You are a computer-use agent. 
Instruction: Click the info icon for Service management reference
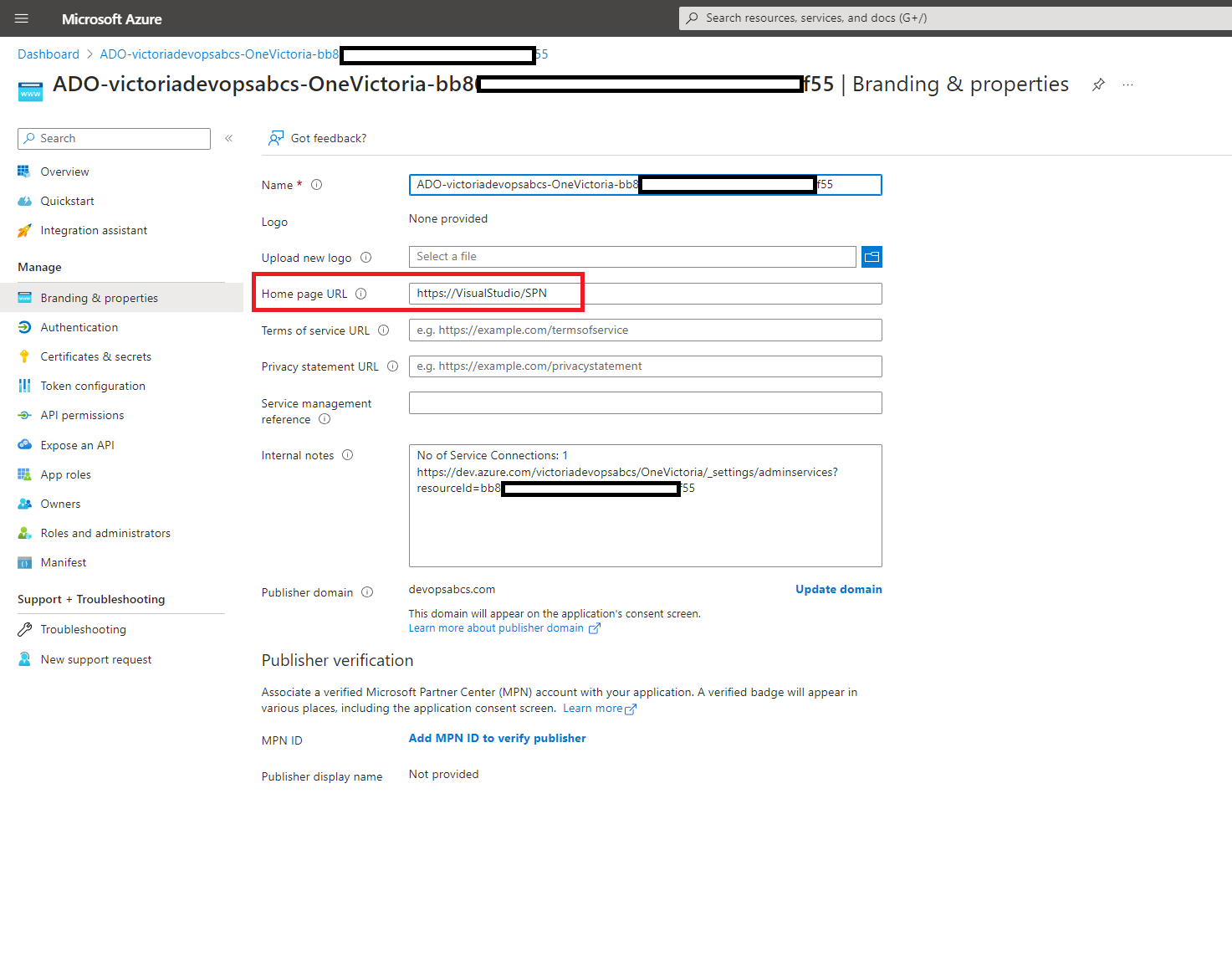325,419
